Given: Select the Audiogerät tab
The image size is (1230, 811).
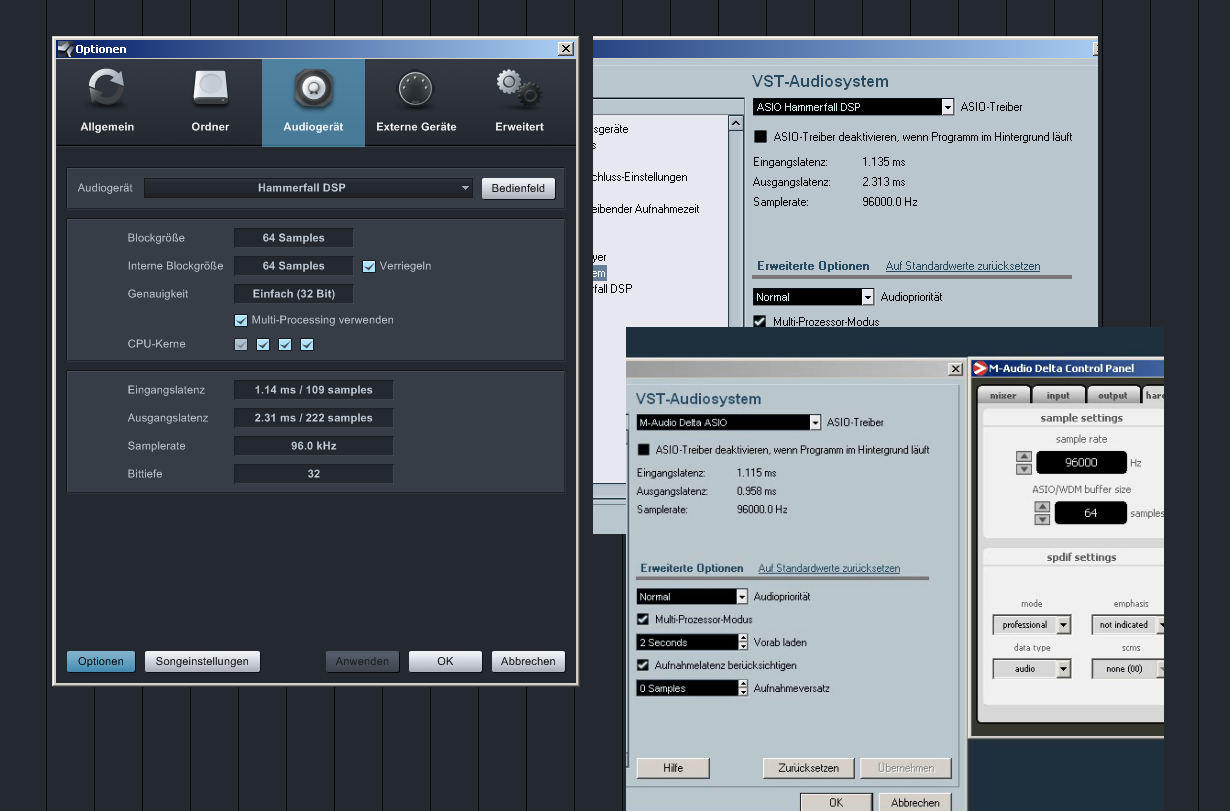Looking at the screenshot, I should point(313,103).
